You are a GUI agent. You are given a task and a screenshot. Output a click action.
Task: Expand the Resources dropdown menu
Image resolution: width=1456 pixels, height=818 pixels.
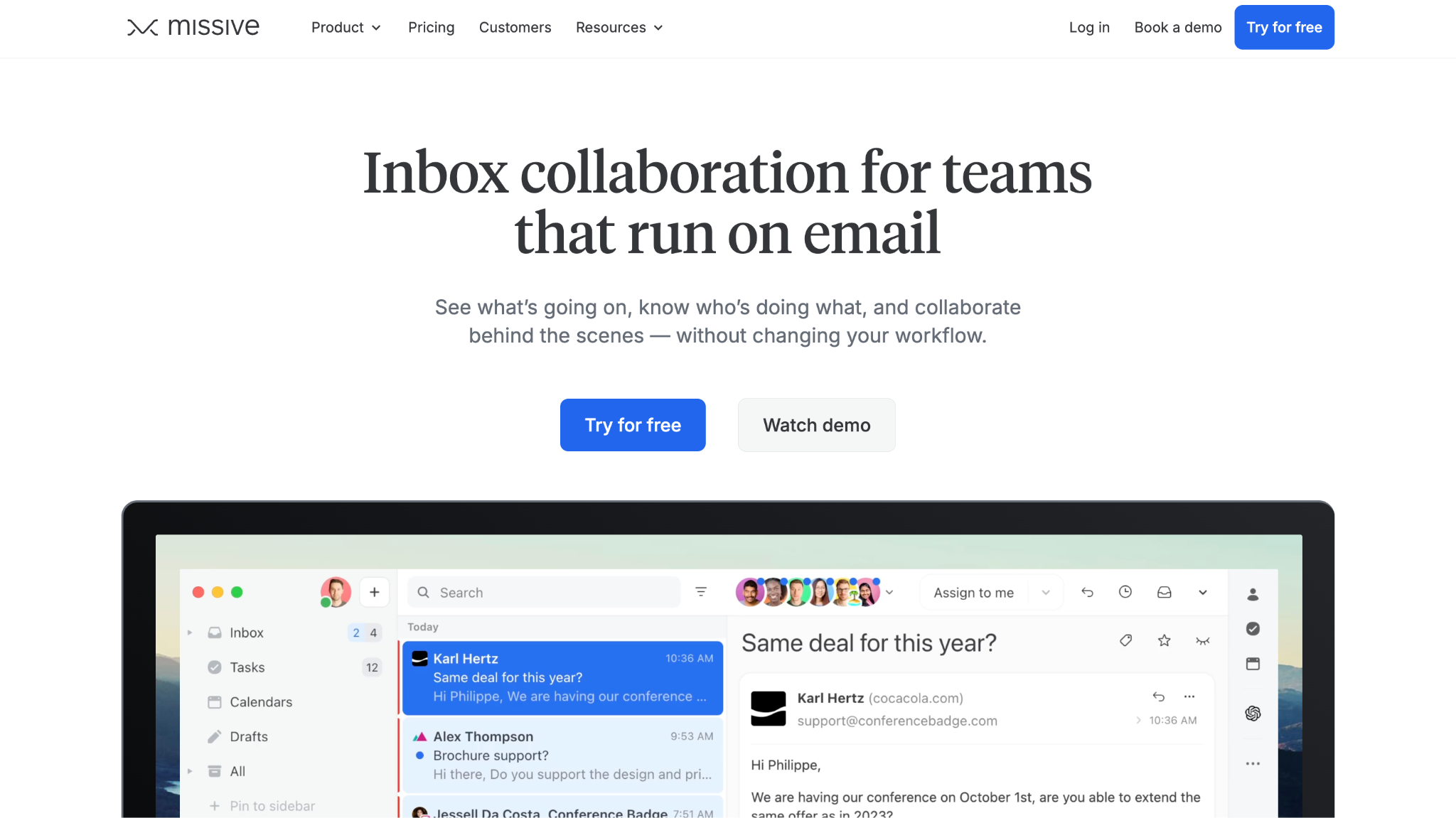click(x=619, y=27)
